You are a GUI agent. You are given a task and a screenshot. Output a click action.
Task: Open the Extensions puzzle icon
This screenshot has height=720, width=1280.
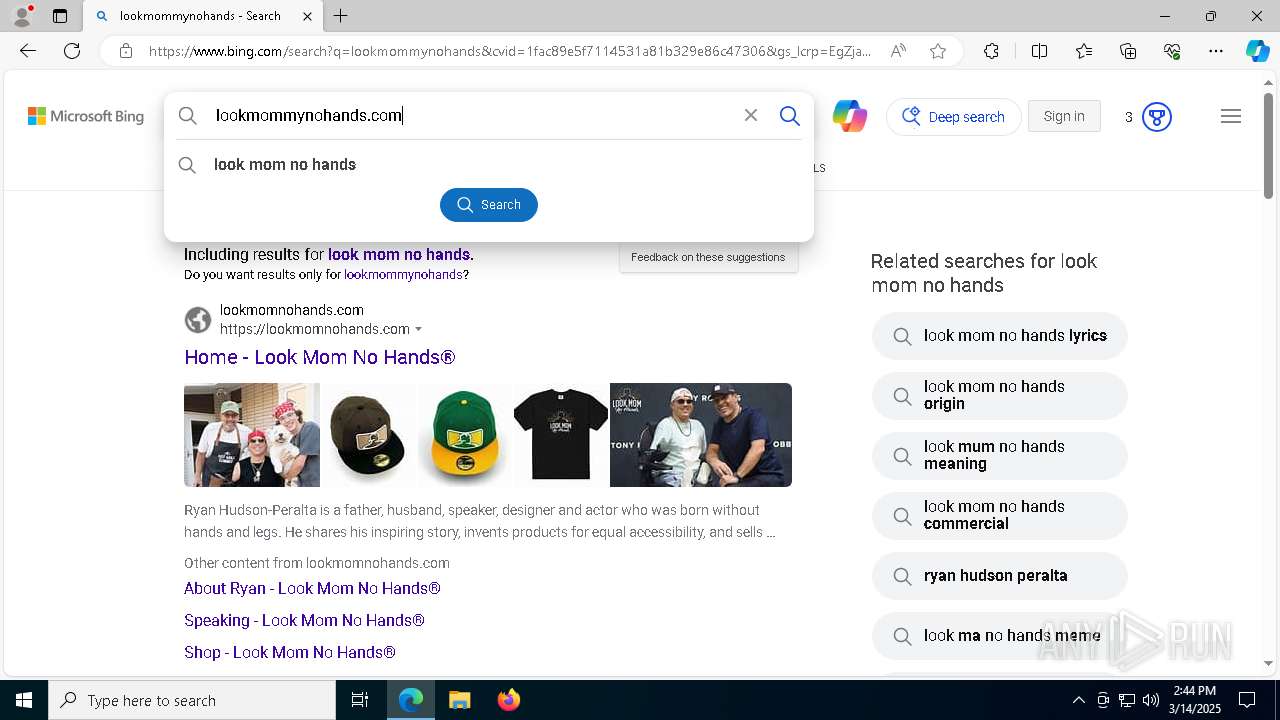(991, 51)
